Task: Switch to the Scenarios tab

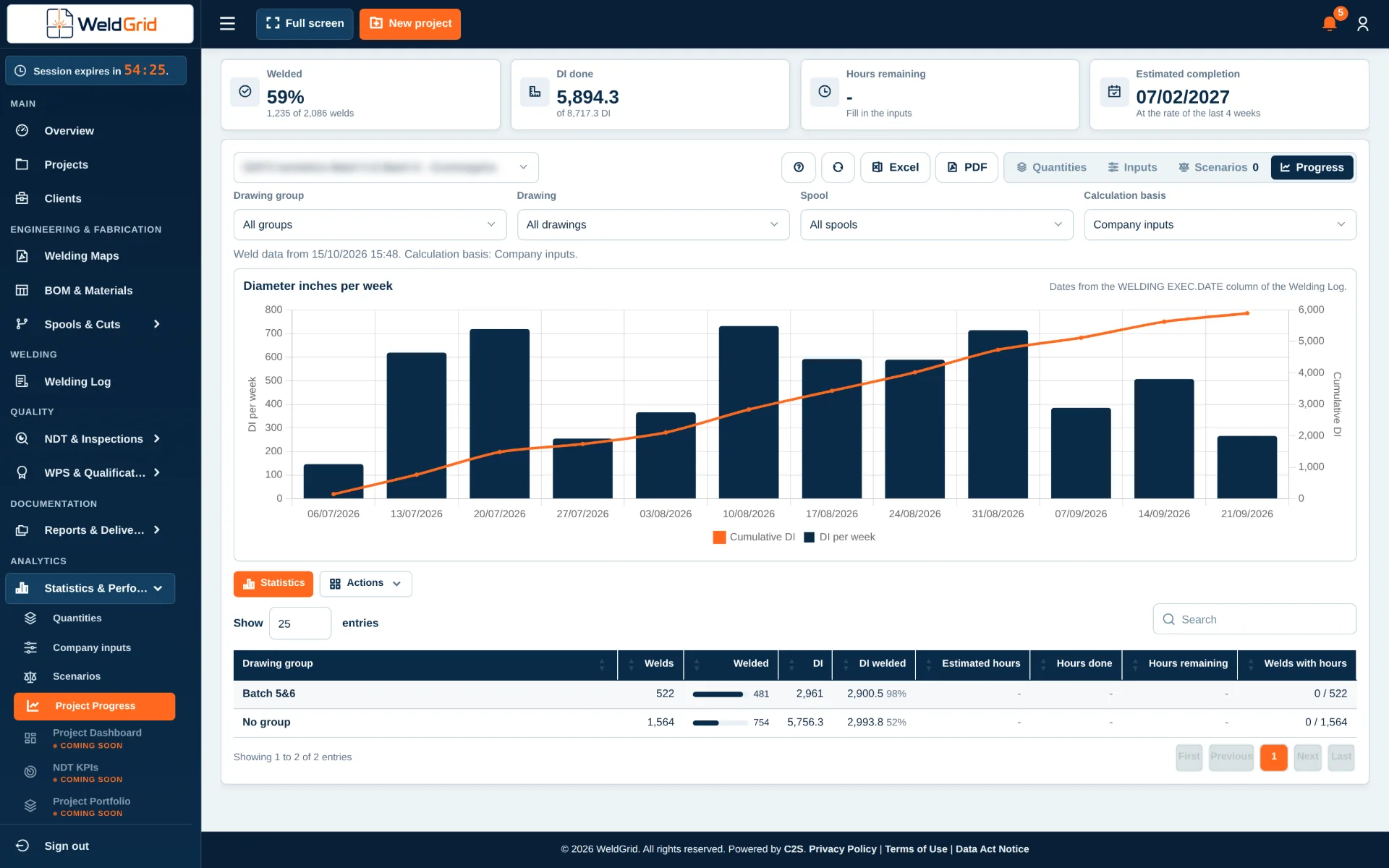Action: point(1218,167)
